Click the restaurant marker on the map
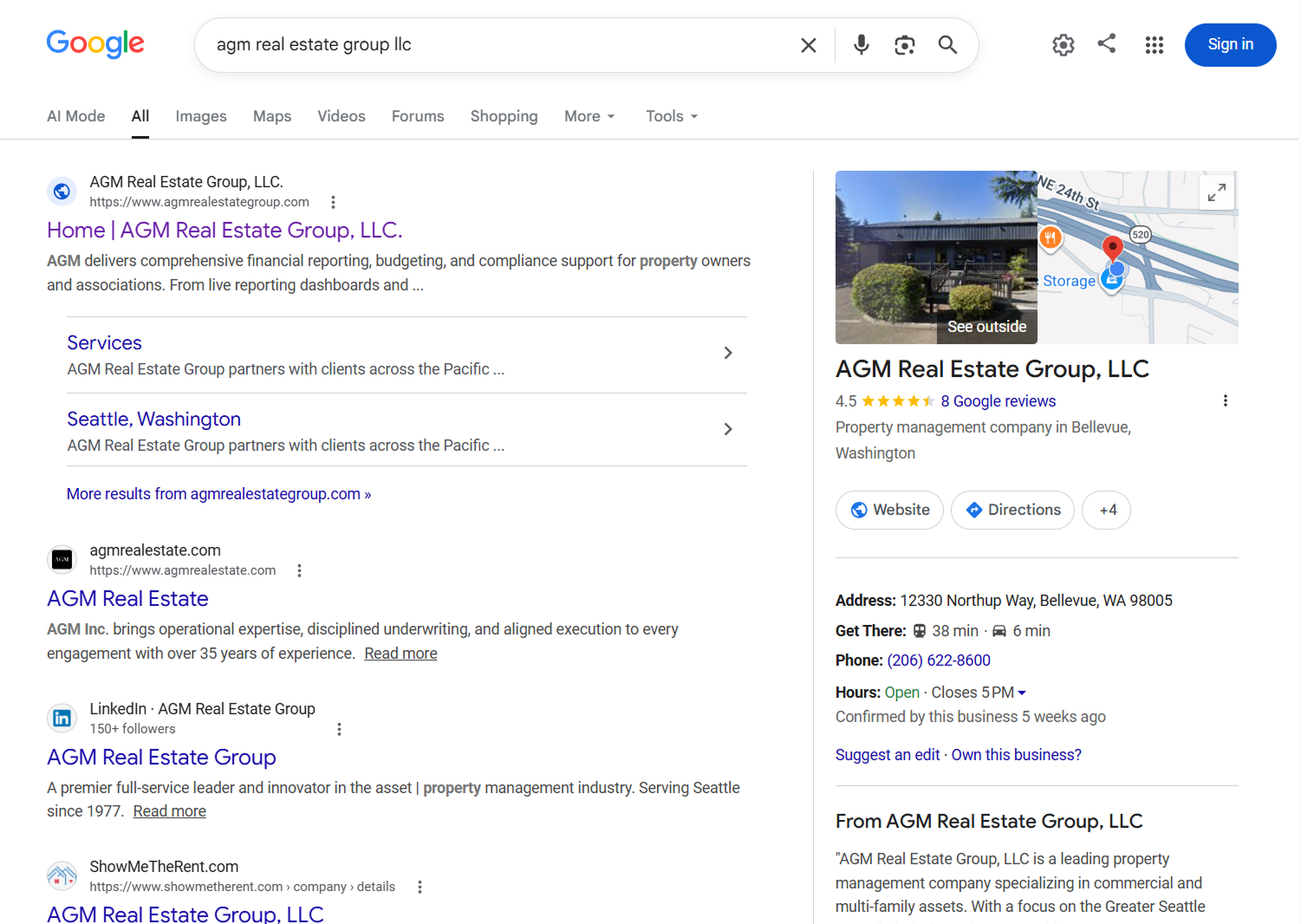 [1050, 238]
